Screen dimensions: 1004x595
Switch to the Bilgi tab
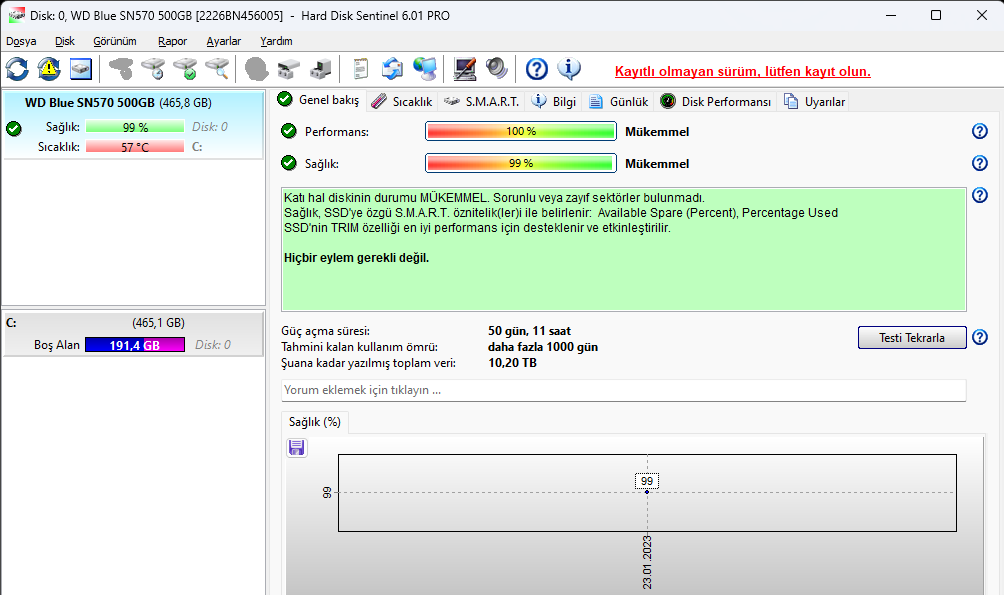[555, 101]
